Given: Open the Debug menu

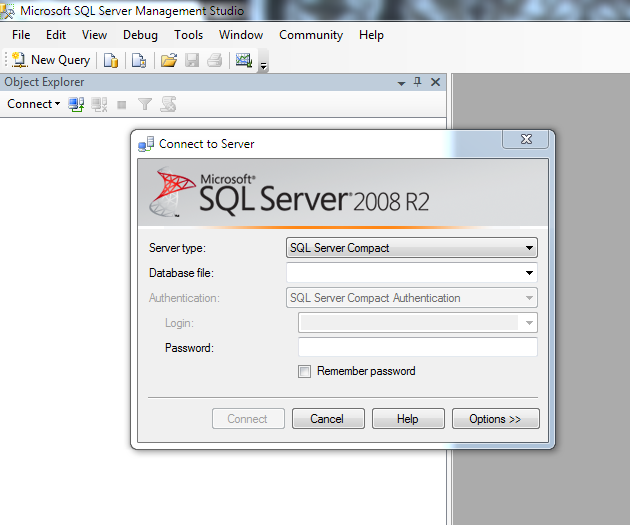Looking at the screenshot, I should 140,35.
